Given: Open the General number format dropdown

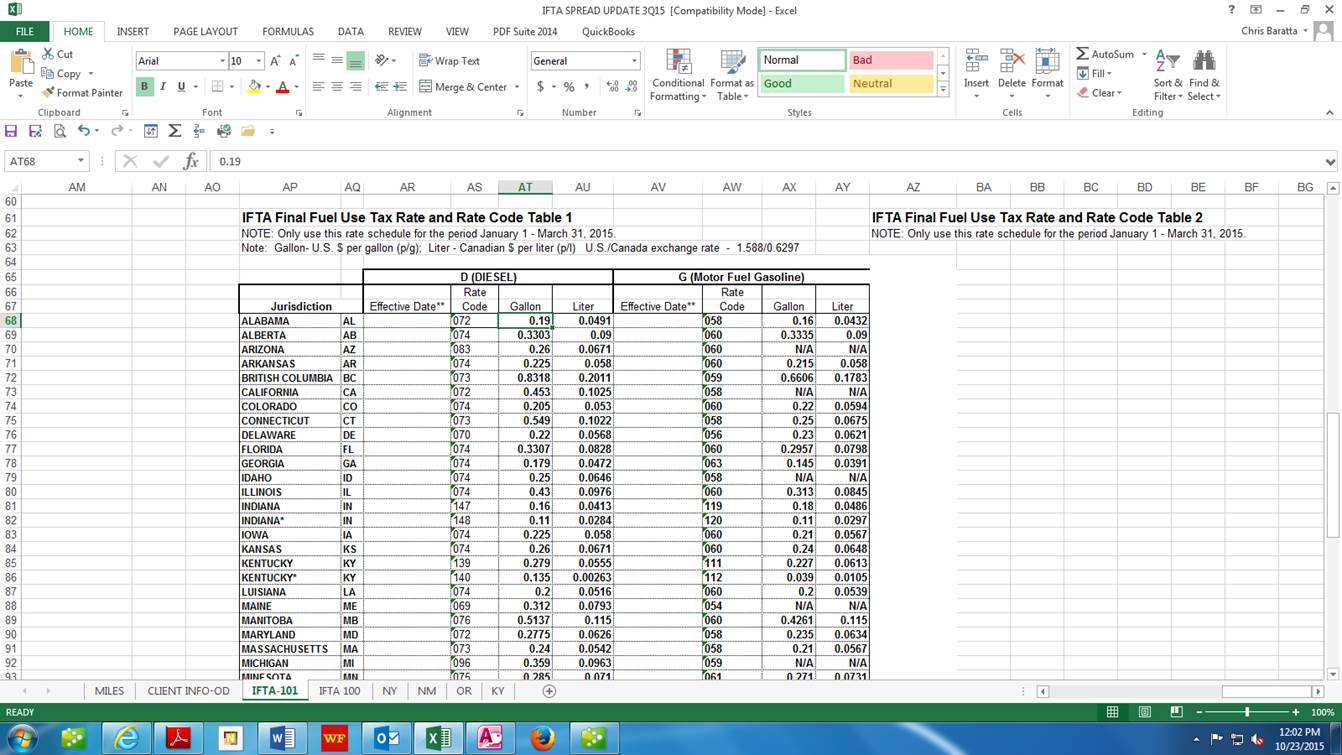Looking at the screenshot, I should point(633,61).
